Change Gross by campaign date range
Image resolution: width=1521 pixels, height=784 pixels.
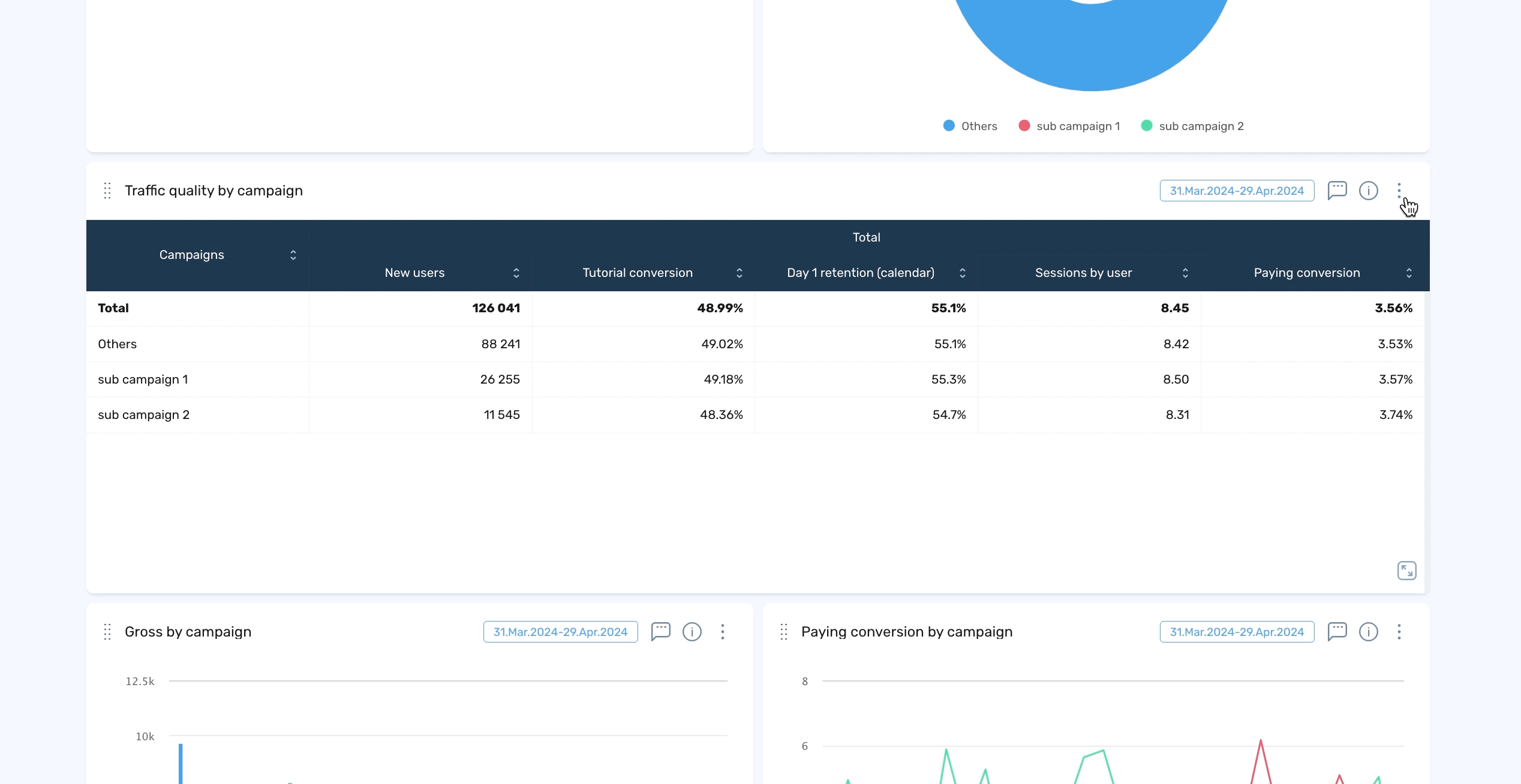tap(560, 632)
